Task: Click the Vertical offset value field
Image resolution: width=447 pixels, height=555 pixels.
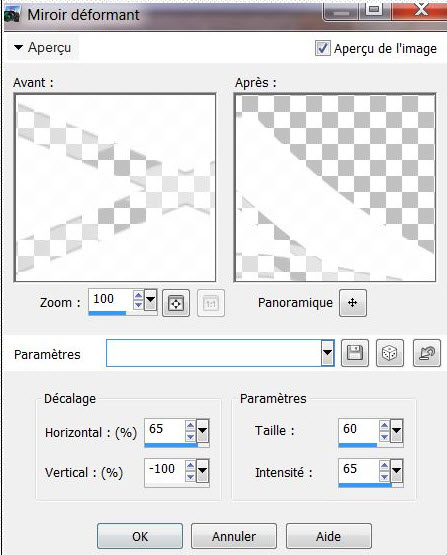Action: (165, 470)
